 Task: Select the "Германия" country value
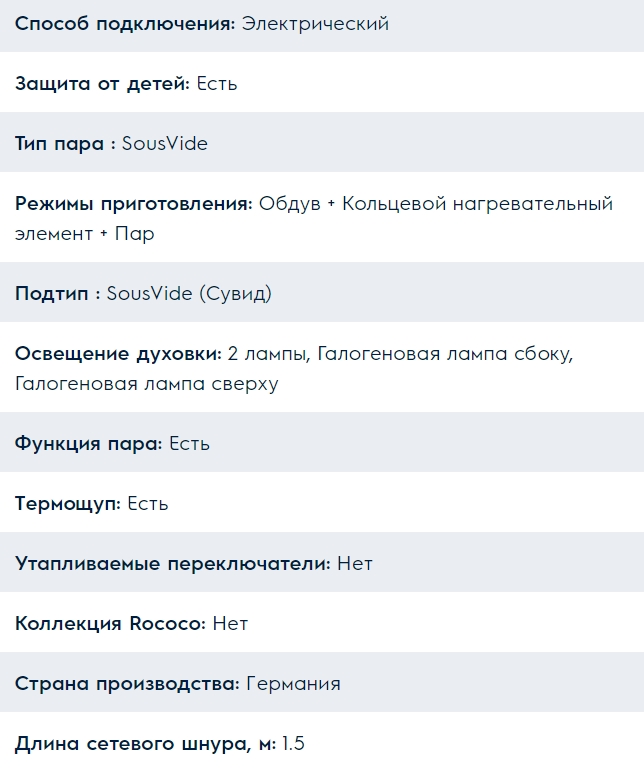[x=294, y=684]
